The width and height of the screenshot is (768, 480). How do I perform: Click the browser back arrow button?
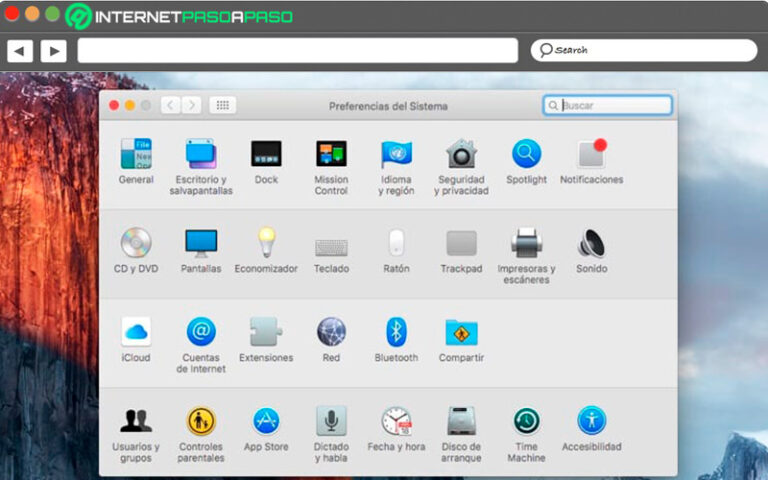[20, 51]
